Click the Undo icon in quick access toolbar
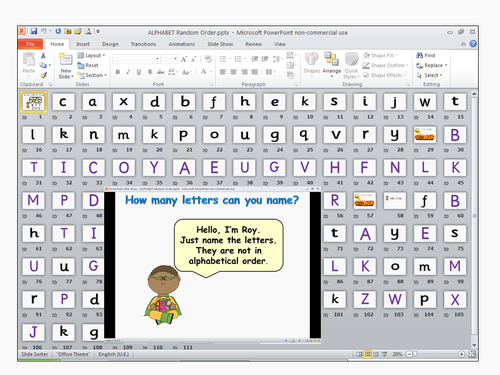The image size is (500, 375). click(x=44, y=31)
